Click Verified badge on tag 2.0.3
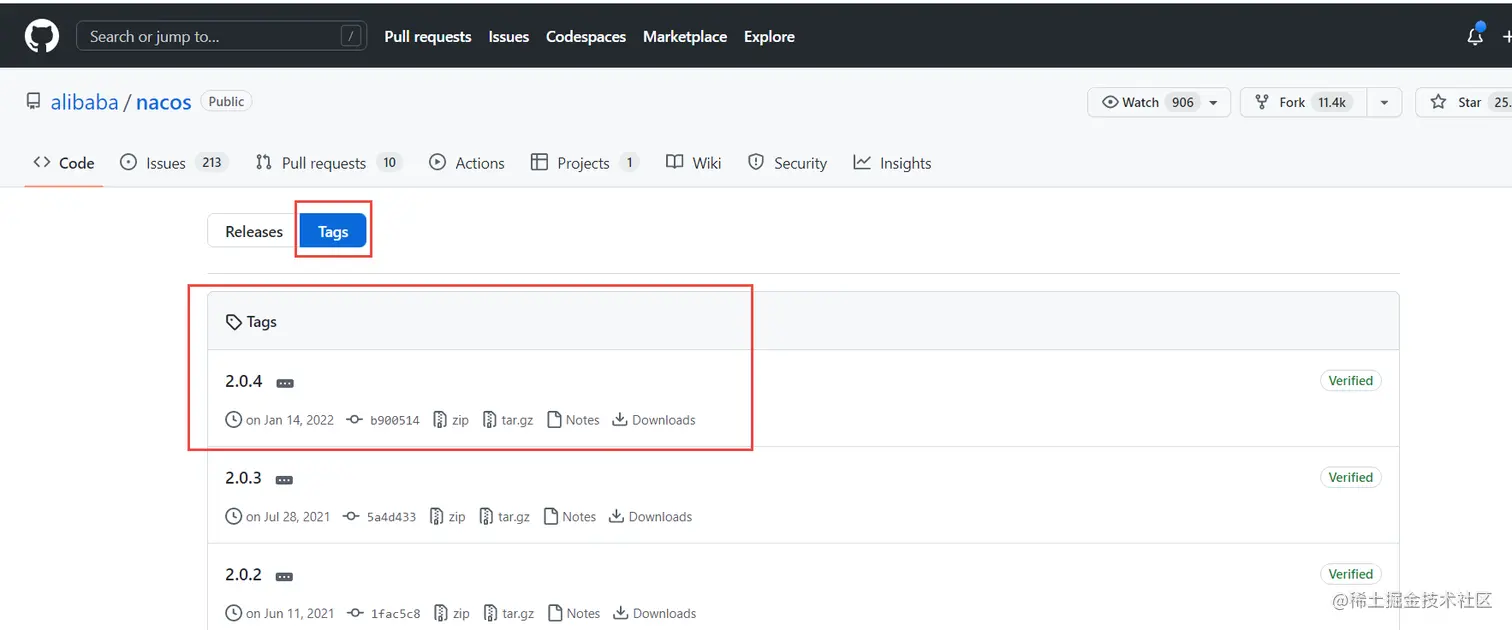This screenshot has height=630, width=1512. tap(1350, 478)
